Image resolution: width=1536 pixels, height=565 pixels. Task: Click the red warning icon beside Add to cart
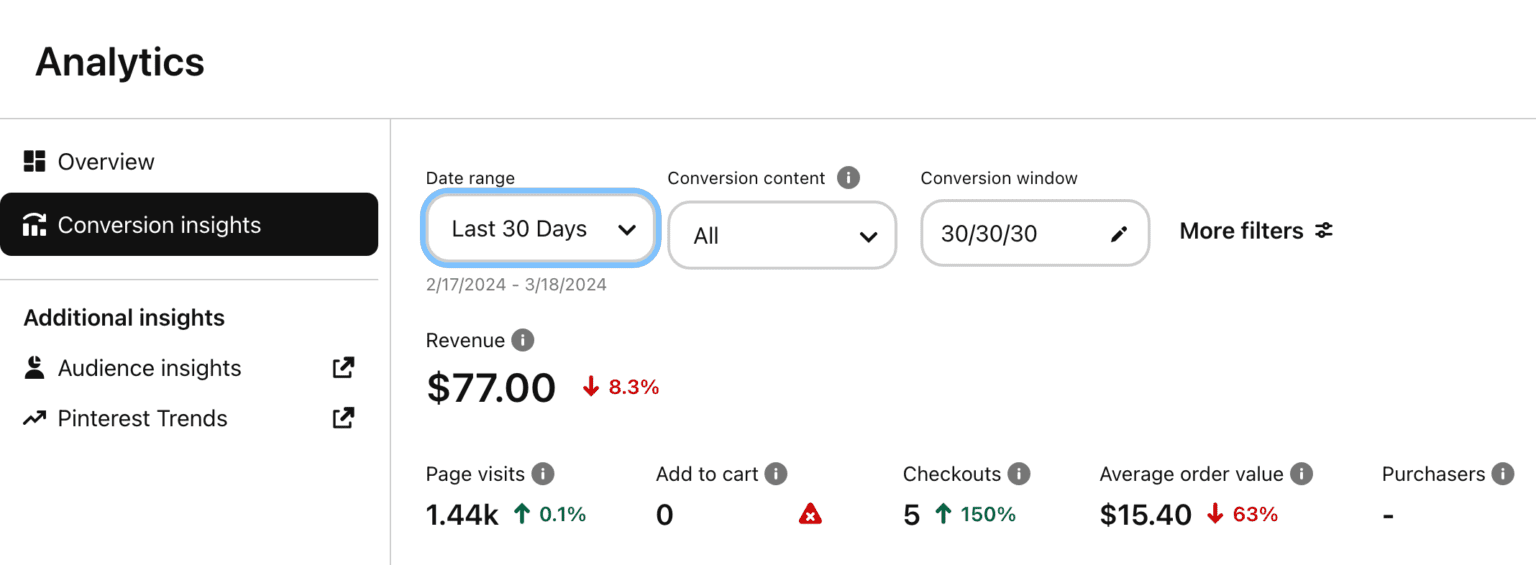click(810, 515)
